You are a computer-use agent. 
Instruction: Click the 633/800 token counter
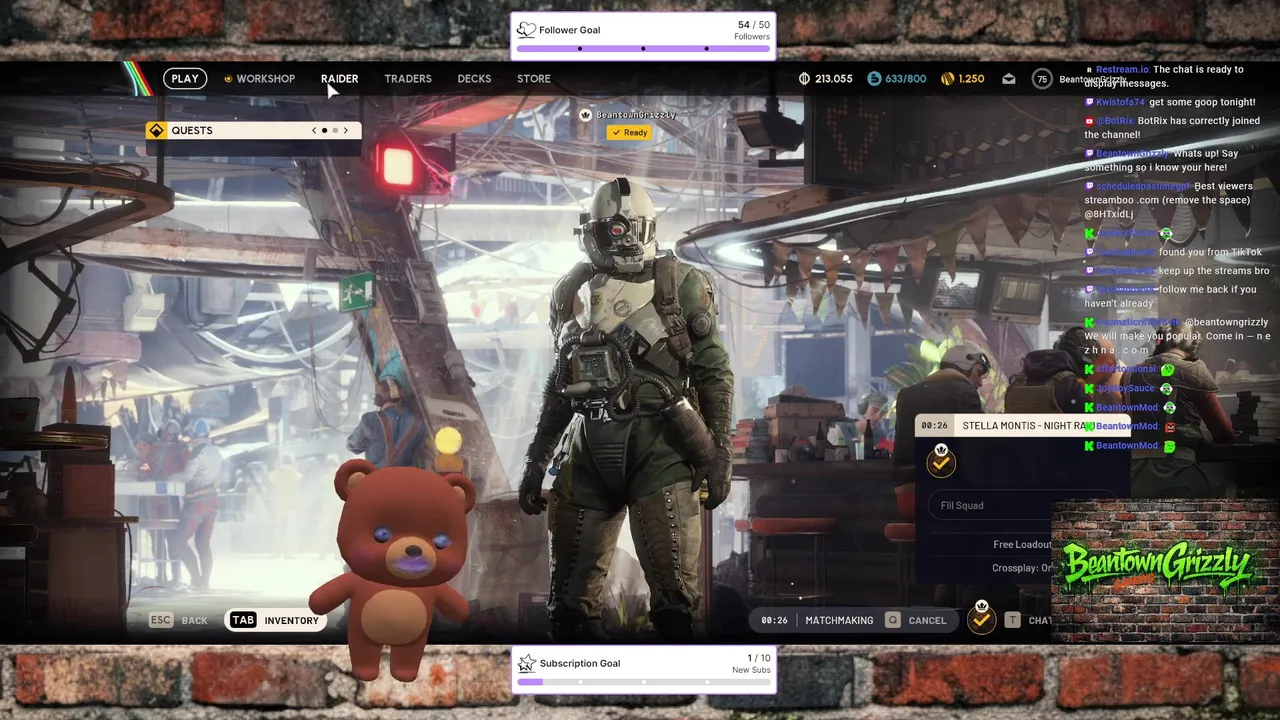[906, 79]
